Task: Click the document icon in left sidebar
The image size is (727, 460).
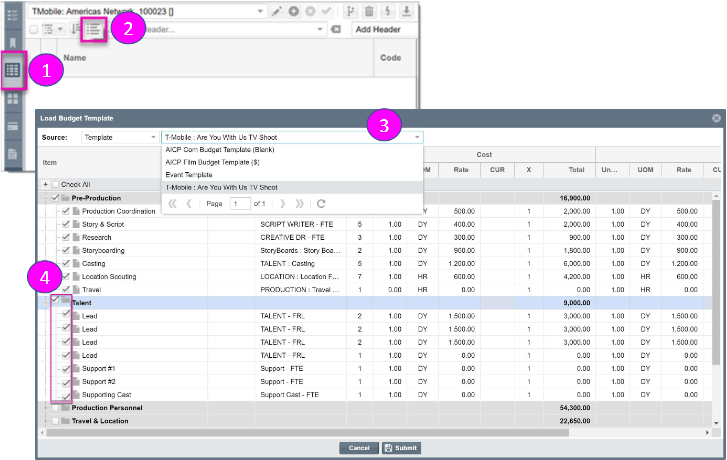Action: [x=13, y=154]
